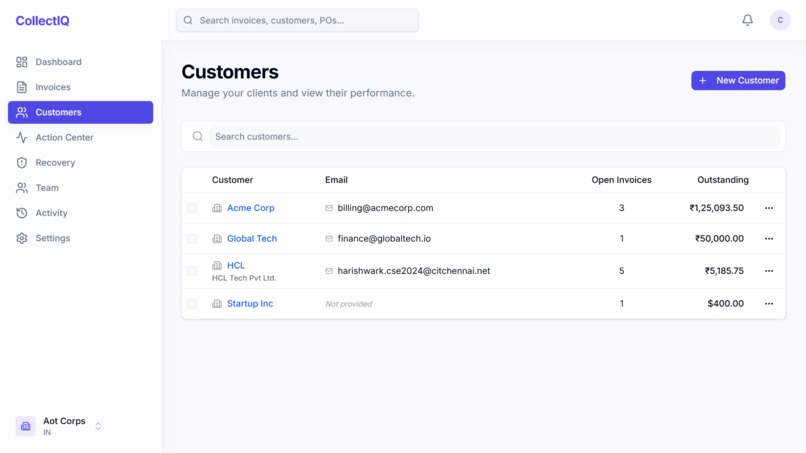Click outstanding amount ₹50,000.00
Viewport: 806px width, 453px height.
pos(719,239)
